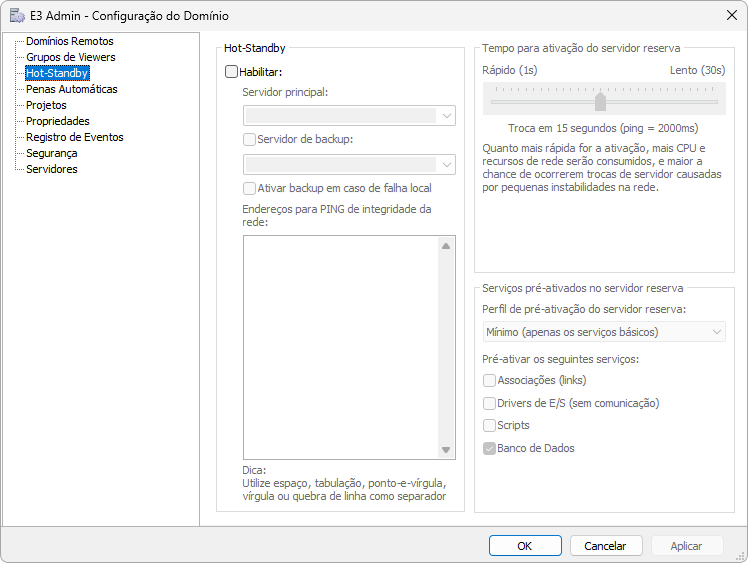
Task: Toggle the Servidor de backup checkbox
Action: pyautogui.click(x=250, y=139)
